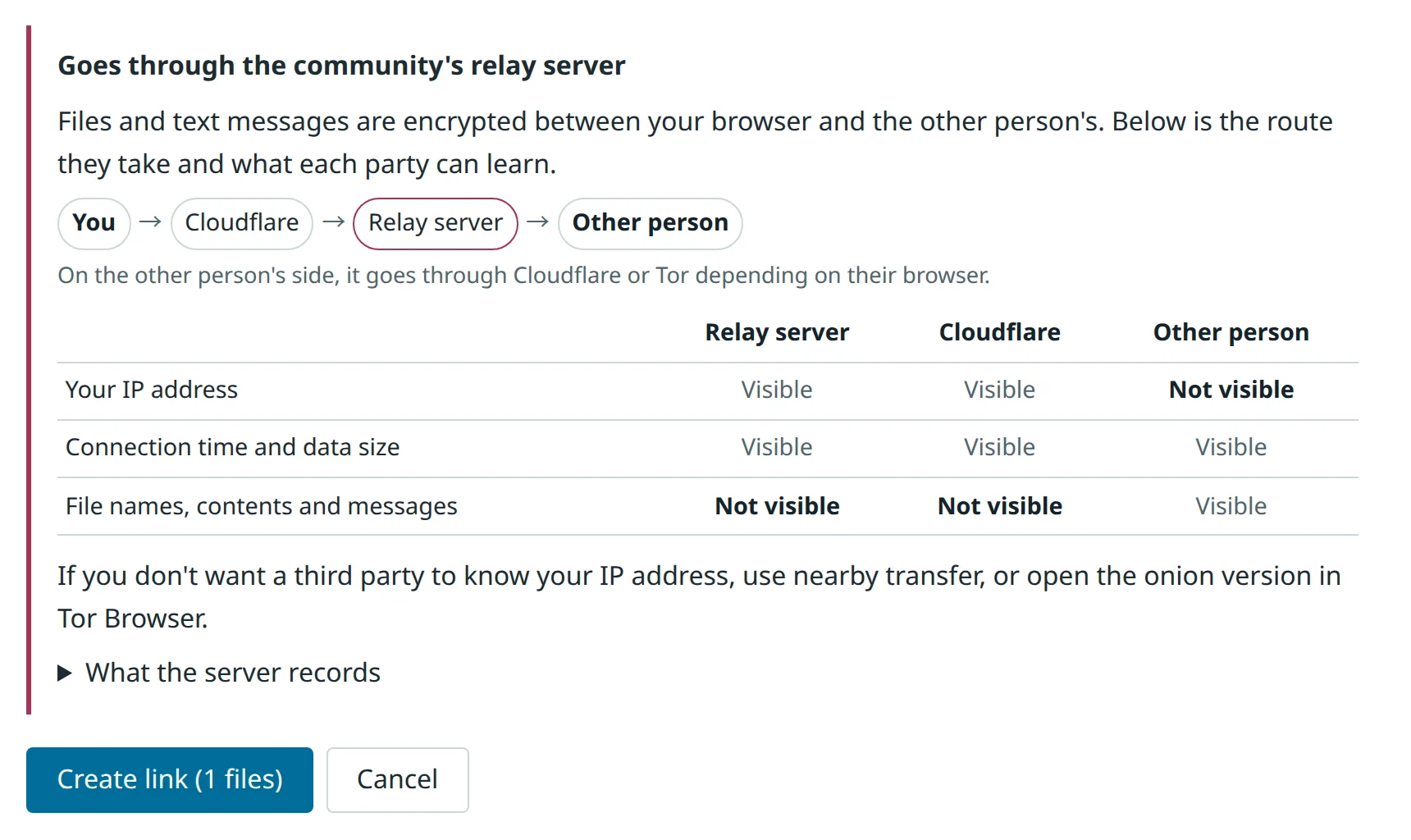The height and width of the screenshot is (840, 1411).
Task: Click the Relay server chip in the route diagram
Action: tap(436, 223)
